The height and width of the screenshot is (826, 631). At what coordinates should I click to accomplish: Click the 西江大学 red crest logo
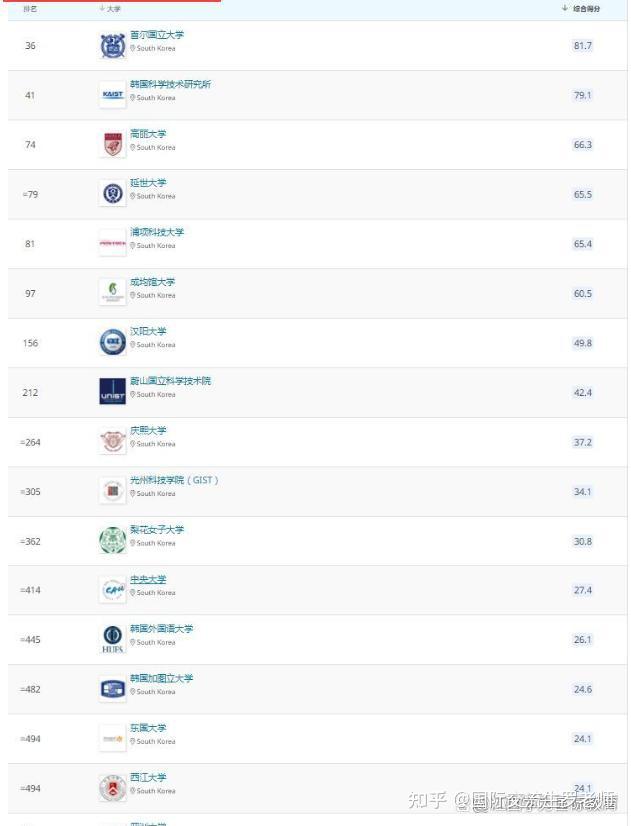pyautogui.click(x=112, y=788)
